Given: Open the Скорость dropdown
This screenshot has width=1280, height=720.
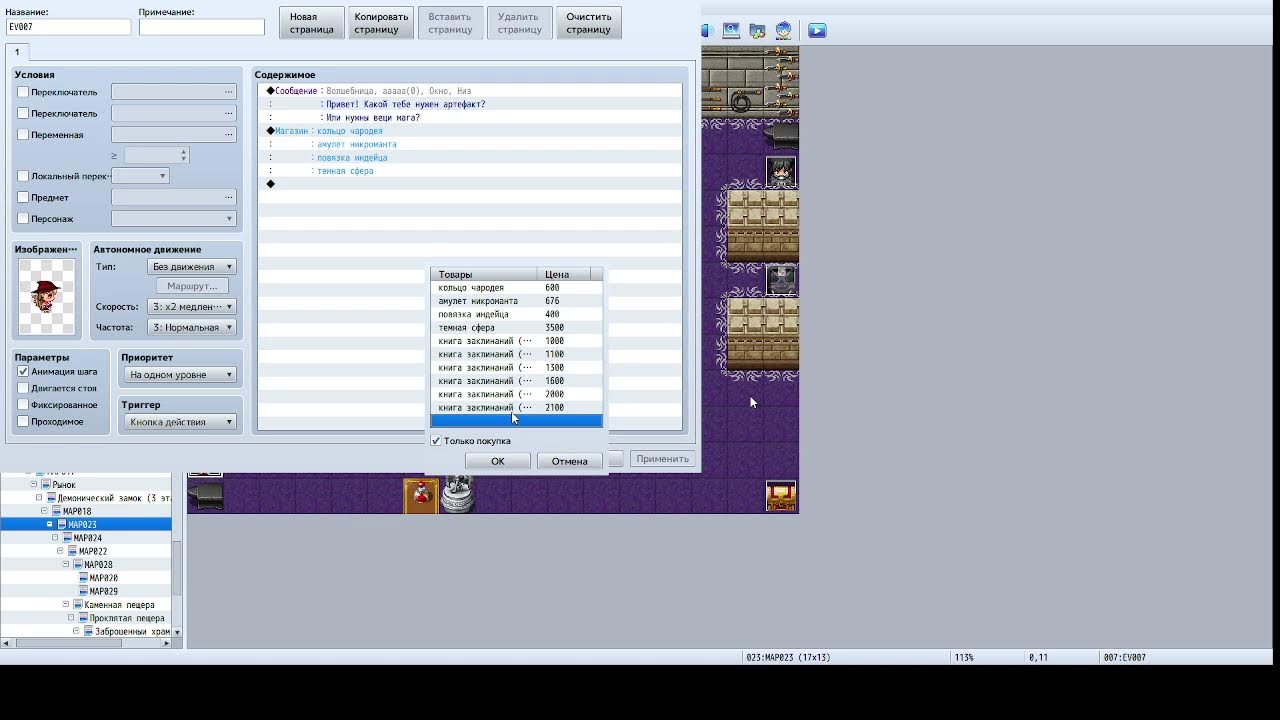Looking at the screenshot, I should [192, 307].
